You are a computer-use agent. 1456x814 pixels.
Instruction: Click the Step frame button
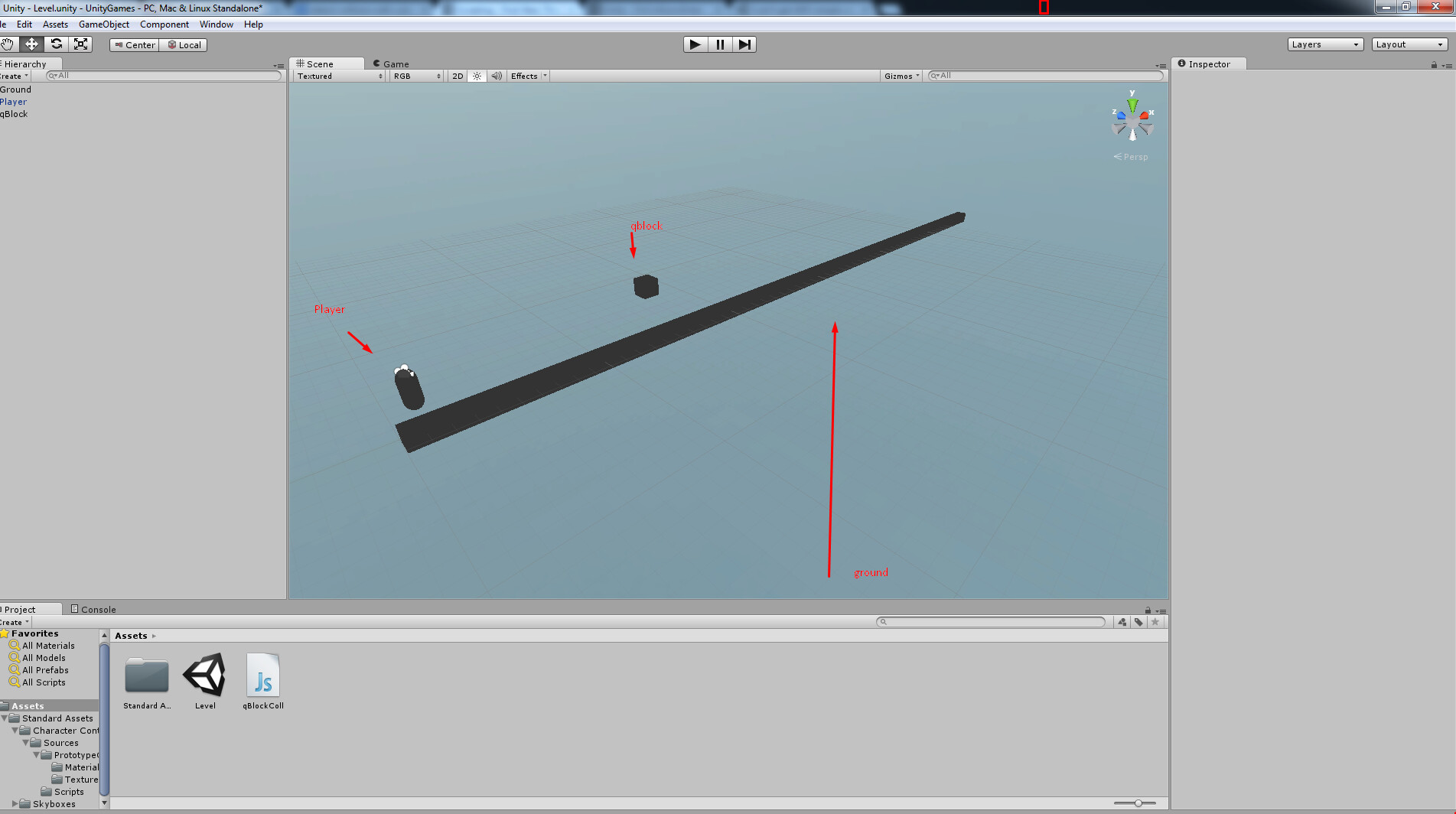coord(744,44)
